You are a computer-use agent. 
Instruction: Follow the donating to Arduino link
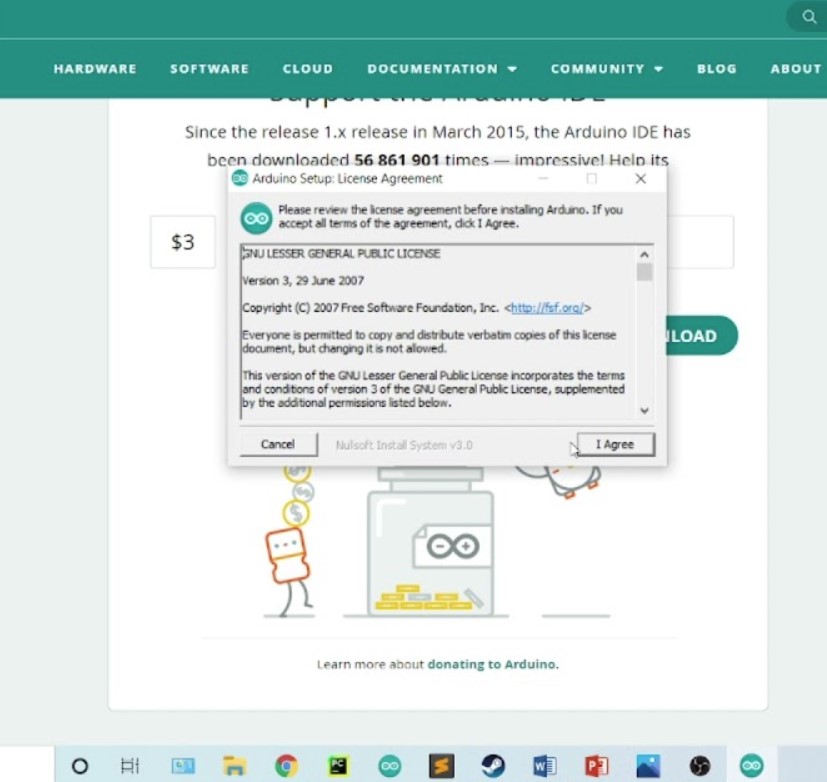click(x=493, y=664)
